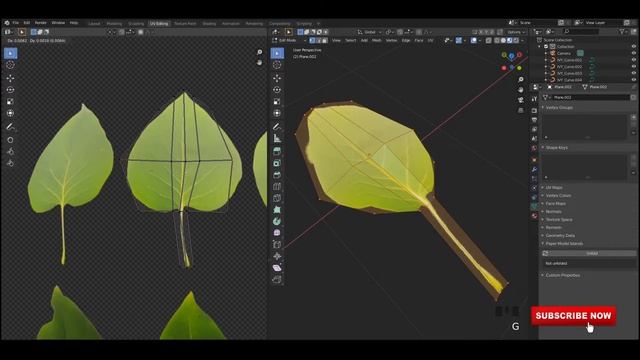Select the Select Box tool in 3D viewport
Screen dimensions: 640x360
(277, 53)
